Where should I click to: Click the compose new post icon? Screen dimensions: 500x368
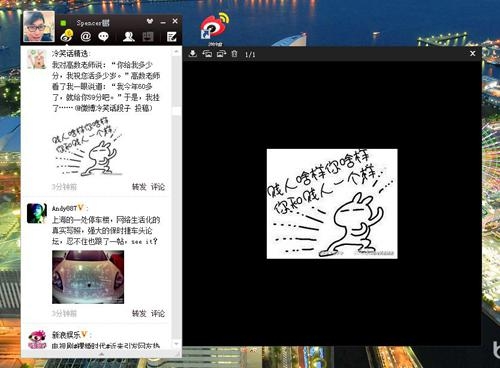(172, 36)
